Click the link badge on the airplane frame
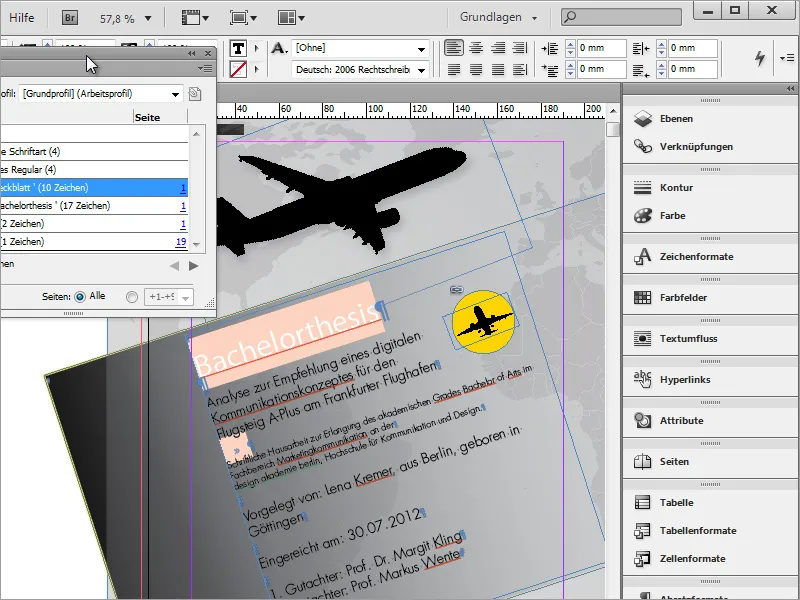The width and height of the screenshot is (800, 600). click(457, 290)
